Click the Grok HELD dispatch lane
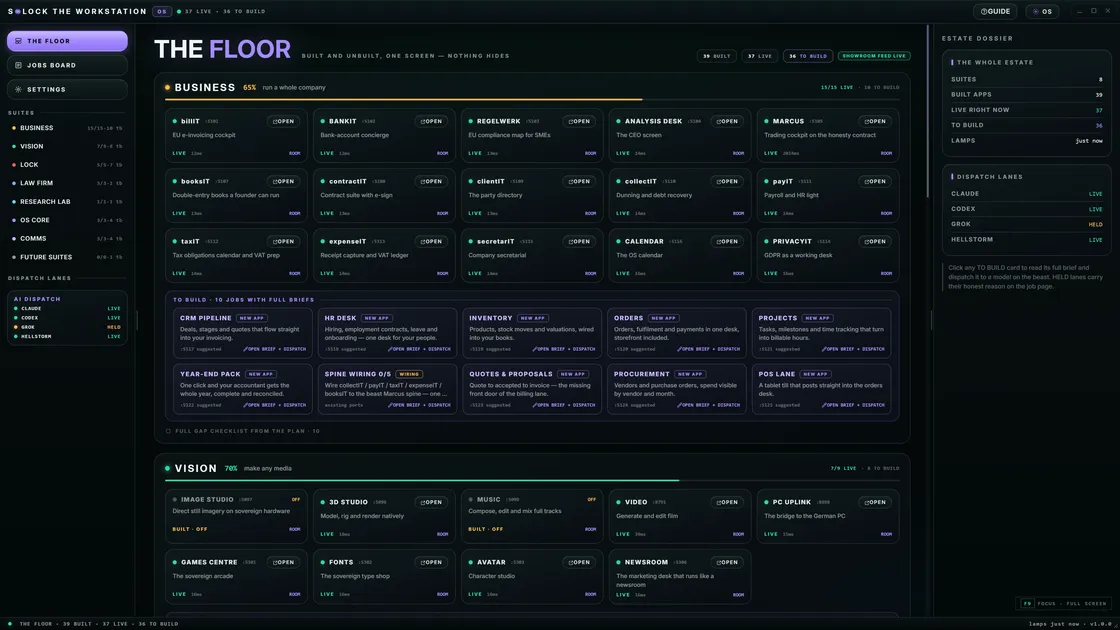The width and height of the screenshot is (1120, 630). (x=1026, y=224)
